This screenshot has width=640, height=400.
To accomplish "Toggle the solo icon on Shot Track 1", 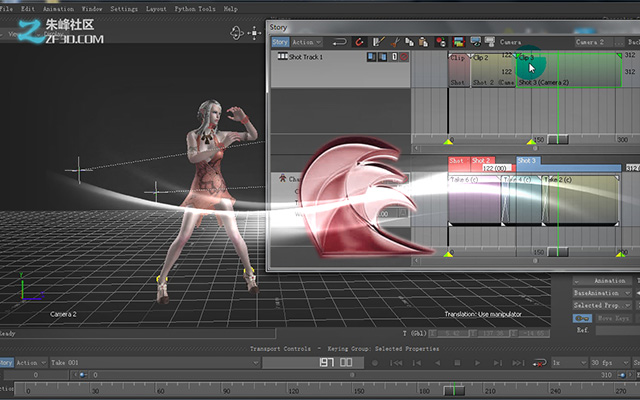I will pos(395,57).
